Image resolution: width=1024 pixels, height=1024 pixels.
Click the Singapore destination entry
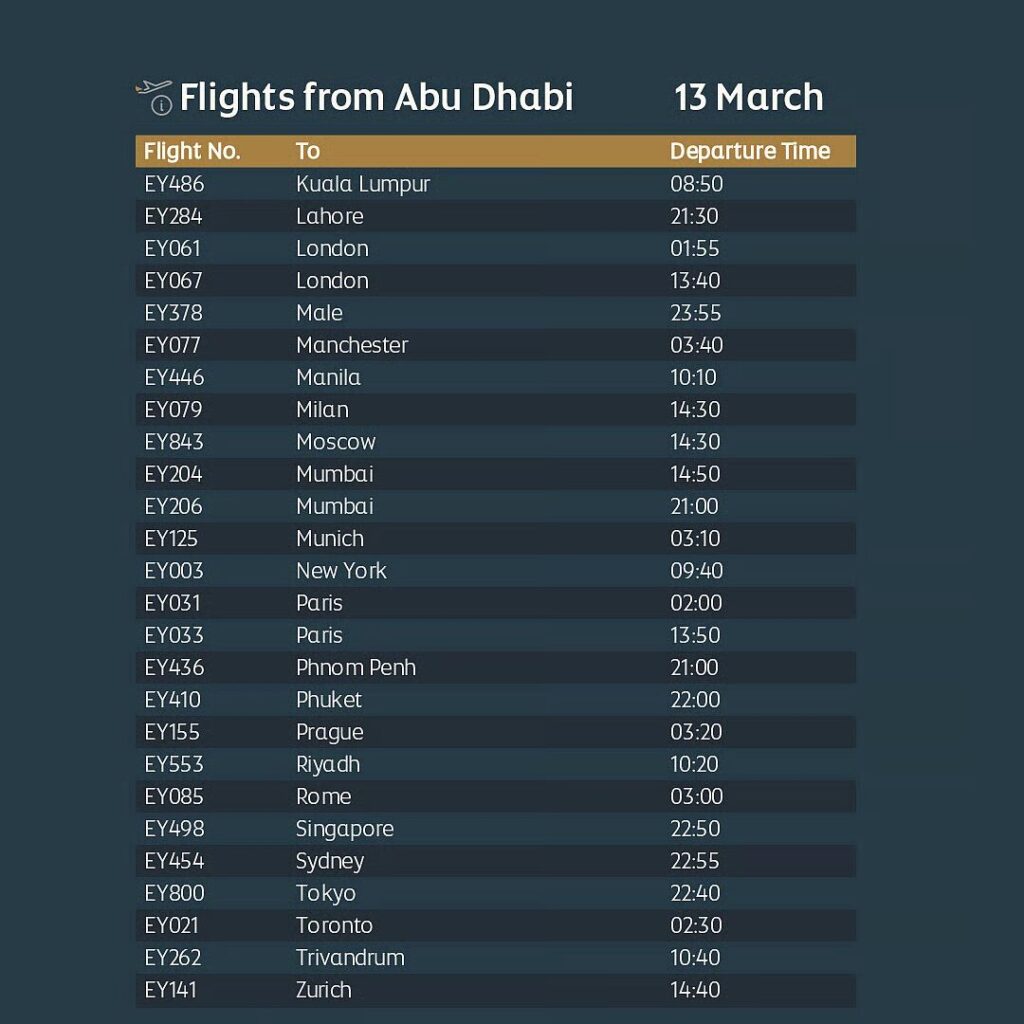pyautogui.click(x=344, y=829)
